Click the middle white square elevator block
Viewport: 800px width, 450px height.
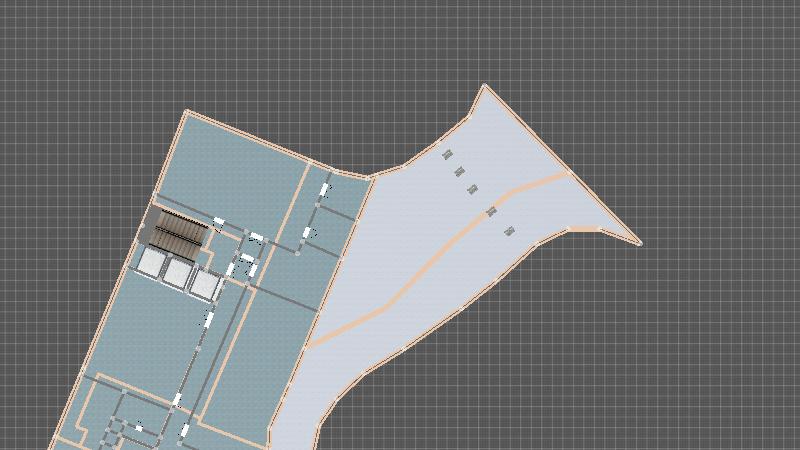coord(178,273)
